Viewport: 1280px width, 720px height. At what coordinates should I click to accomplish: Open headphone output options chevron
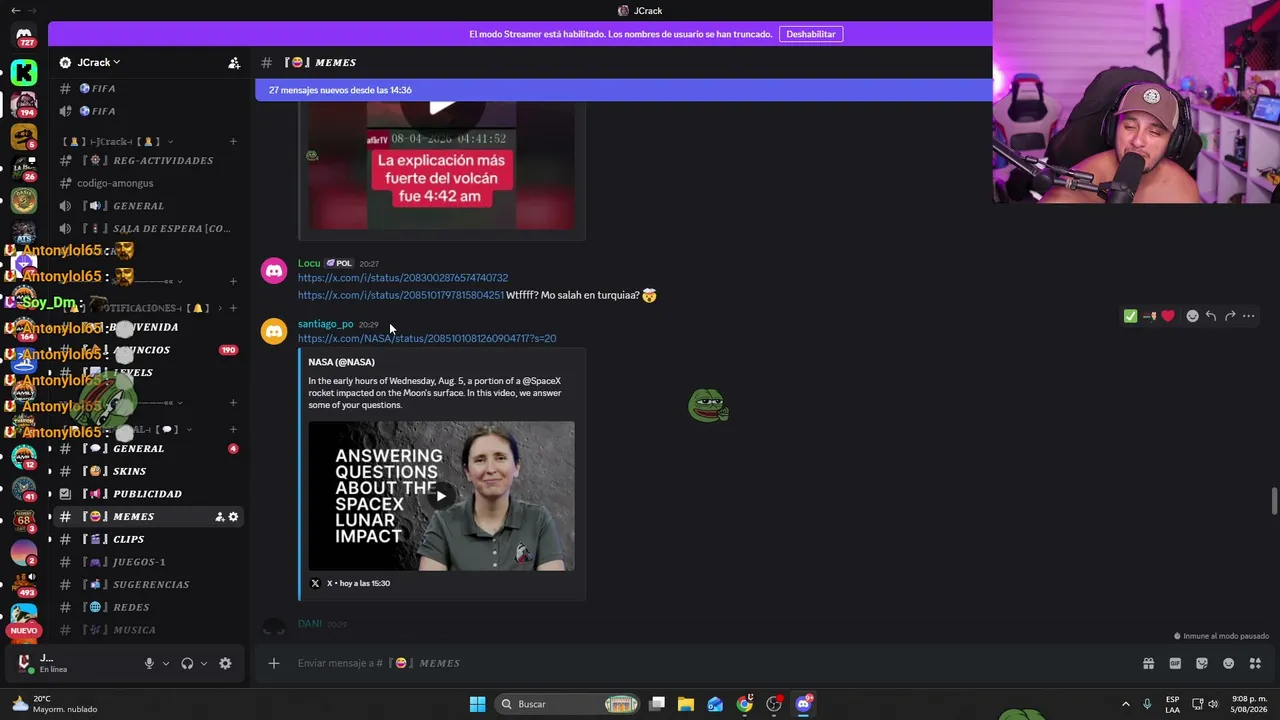tap(204, 663)
